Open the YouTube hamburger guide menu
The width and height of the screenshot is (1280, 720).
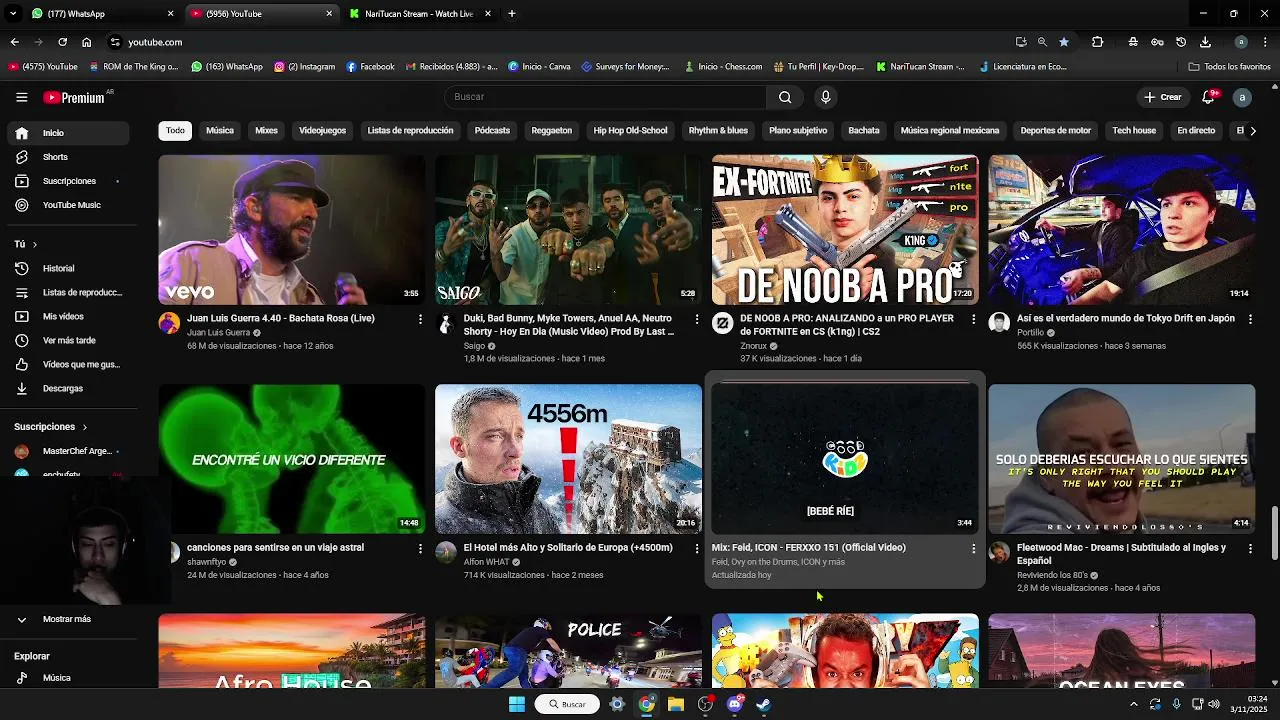pyautogui.click(x=21, y=97)
